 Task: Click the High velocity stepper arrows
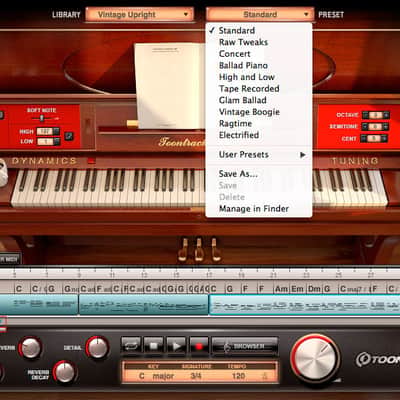pyautogui.click(x=56, y=131)
